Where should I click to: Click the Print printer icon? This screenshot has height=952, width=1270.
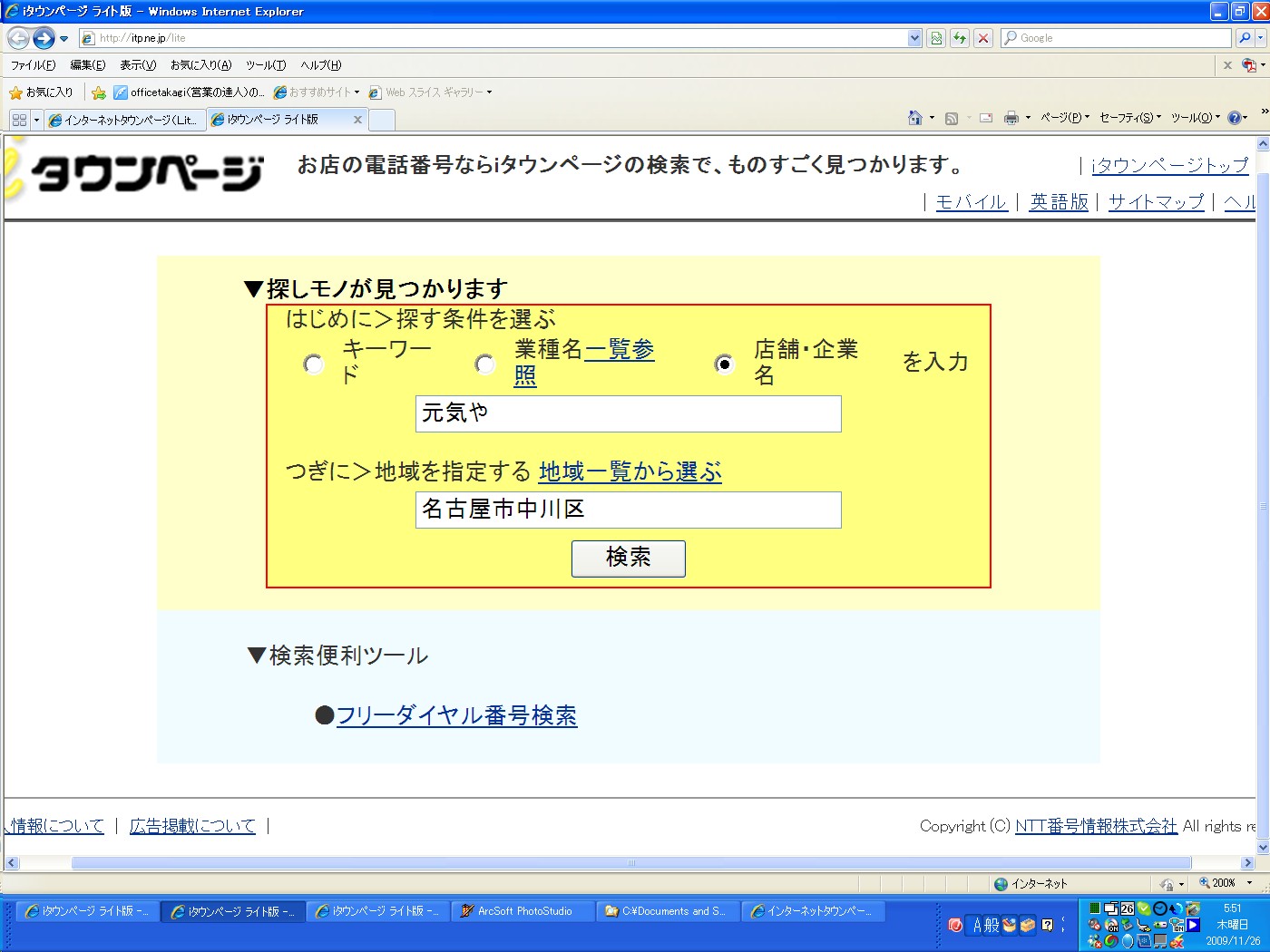click(x=1011, y=118)
